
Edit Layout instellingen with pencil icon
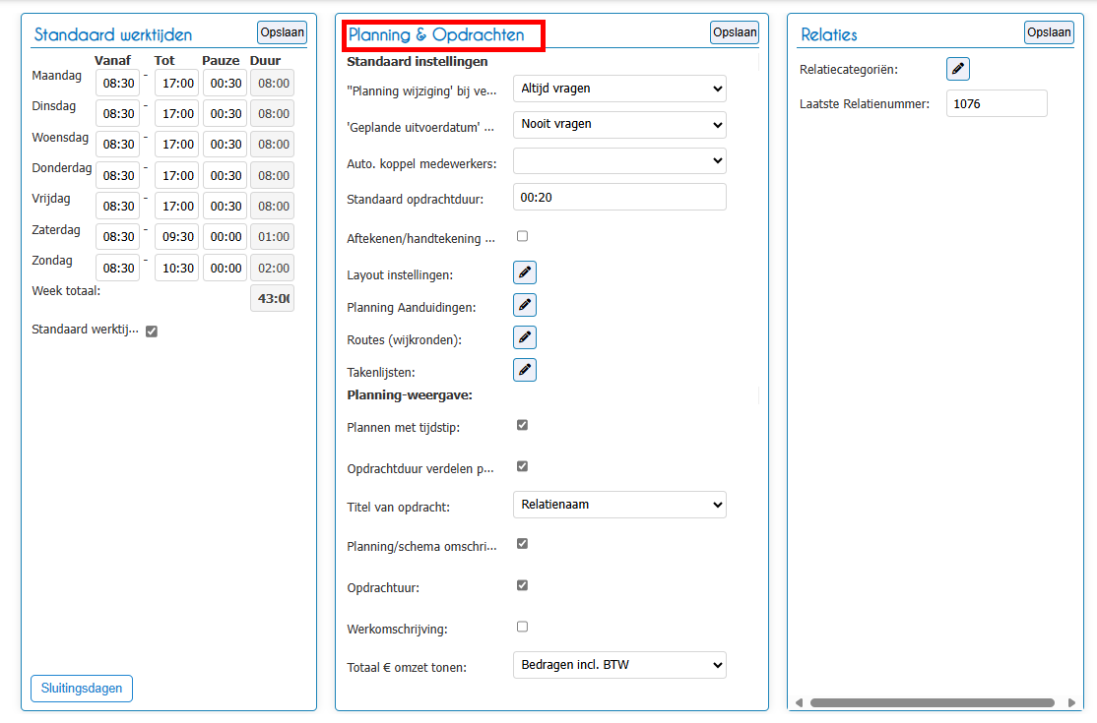point(525,272)
